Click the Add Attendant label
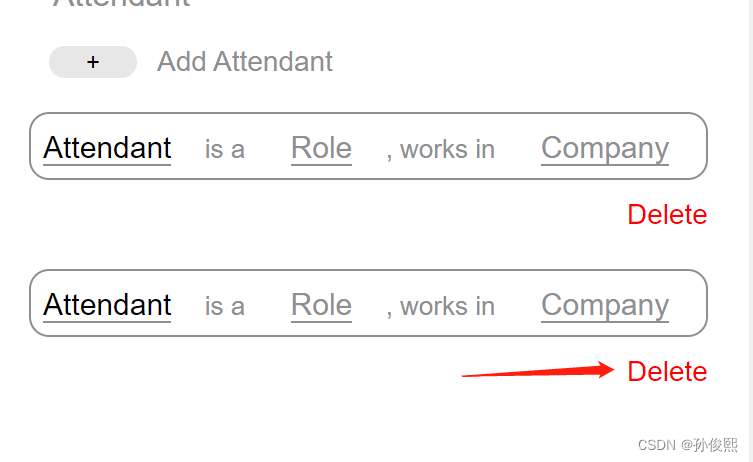 [x=245, y=62]
